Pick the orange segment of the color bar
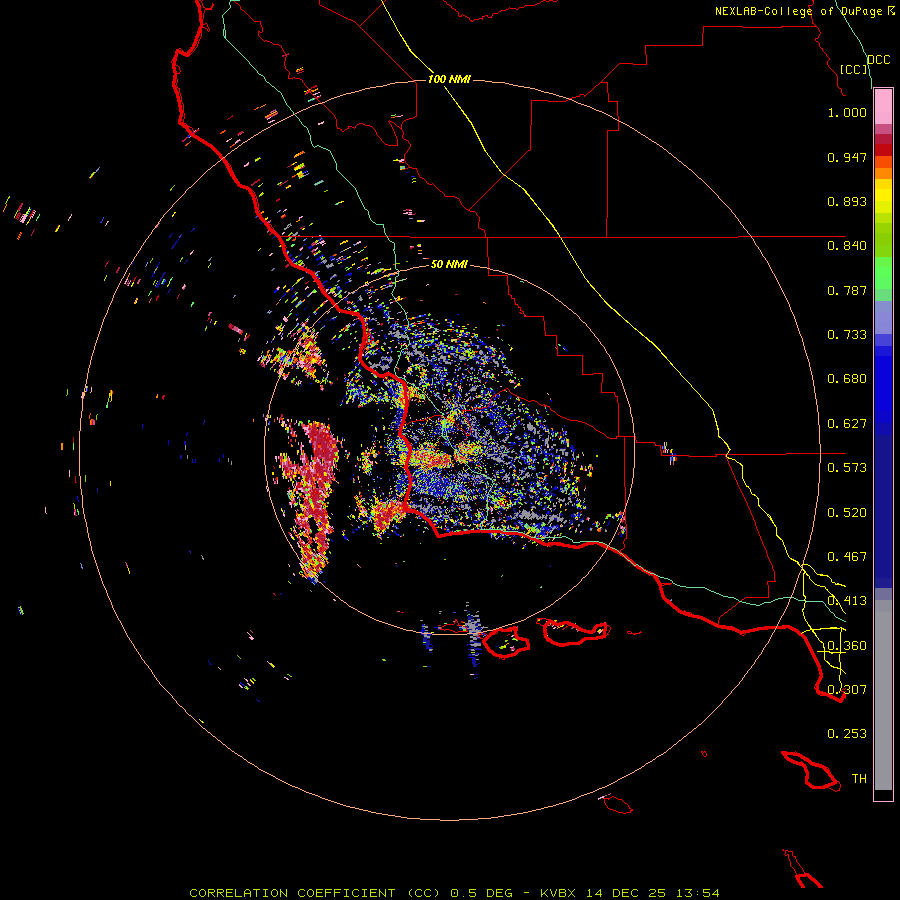Screen dimensions: 900x900 click(883, 173)
